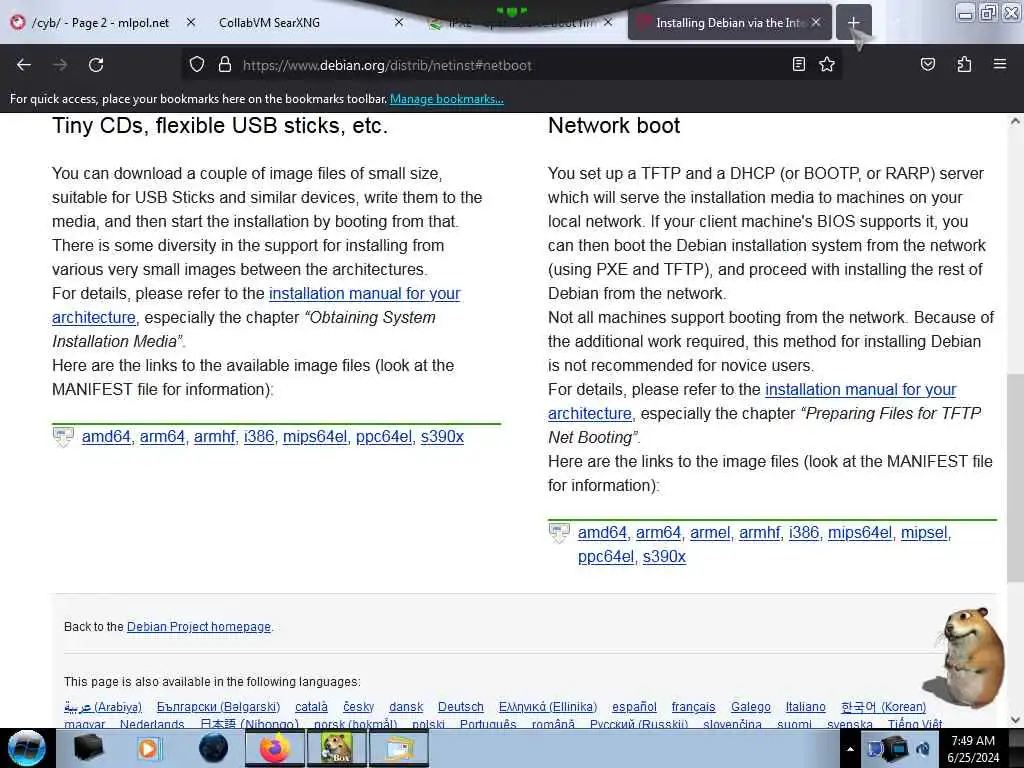Open a new tab with plus button

[x=854, y=23]
